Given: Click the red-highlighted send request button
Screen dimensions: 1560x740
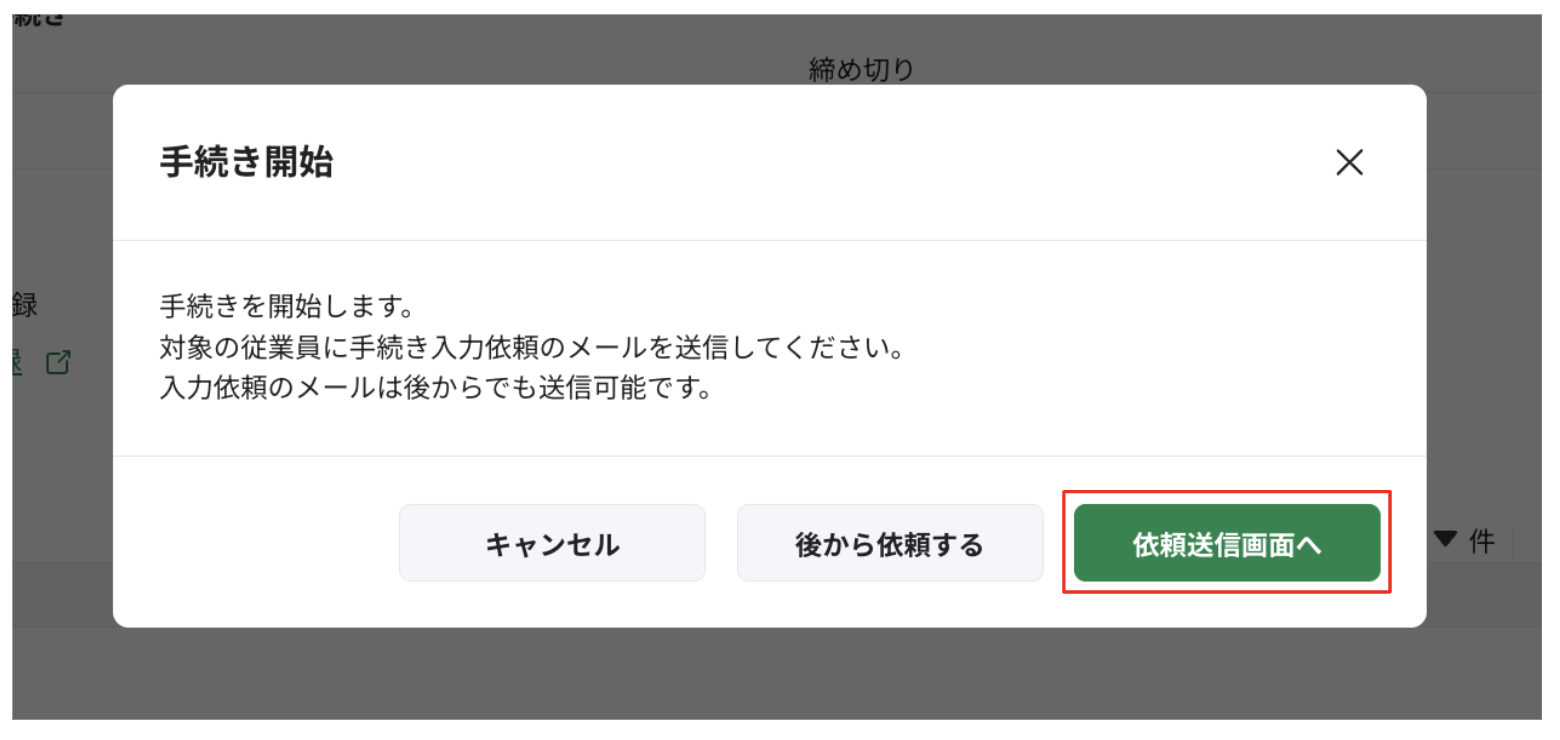Looking at the screenshot, I should [1227, 542].
